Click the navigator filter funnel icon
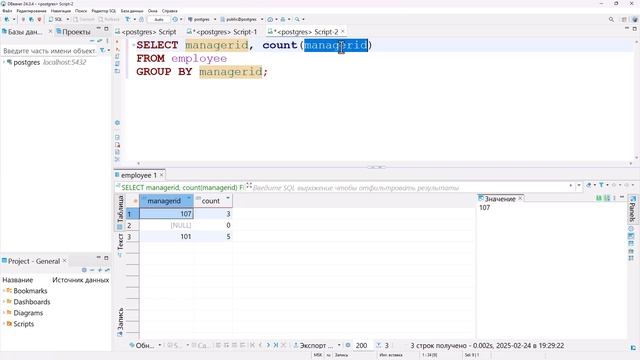 [102, 51]
